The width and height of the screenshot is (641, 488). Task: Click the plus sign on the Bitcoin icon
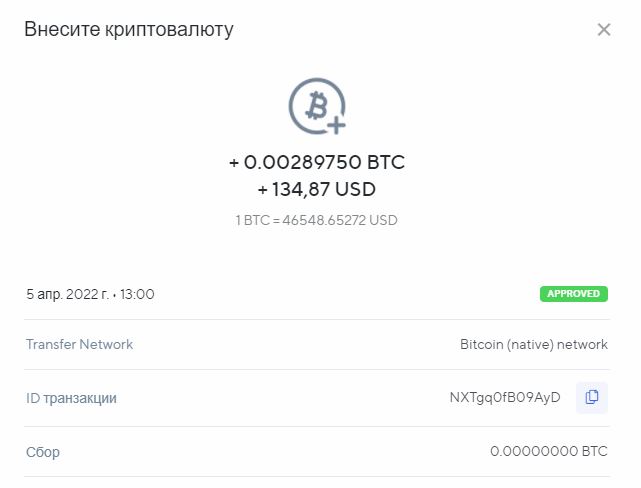point(336,124)
